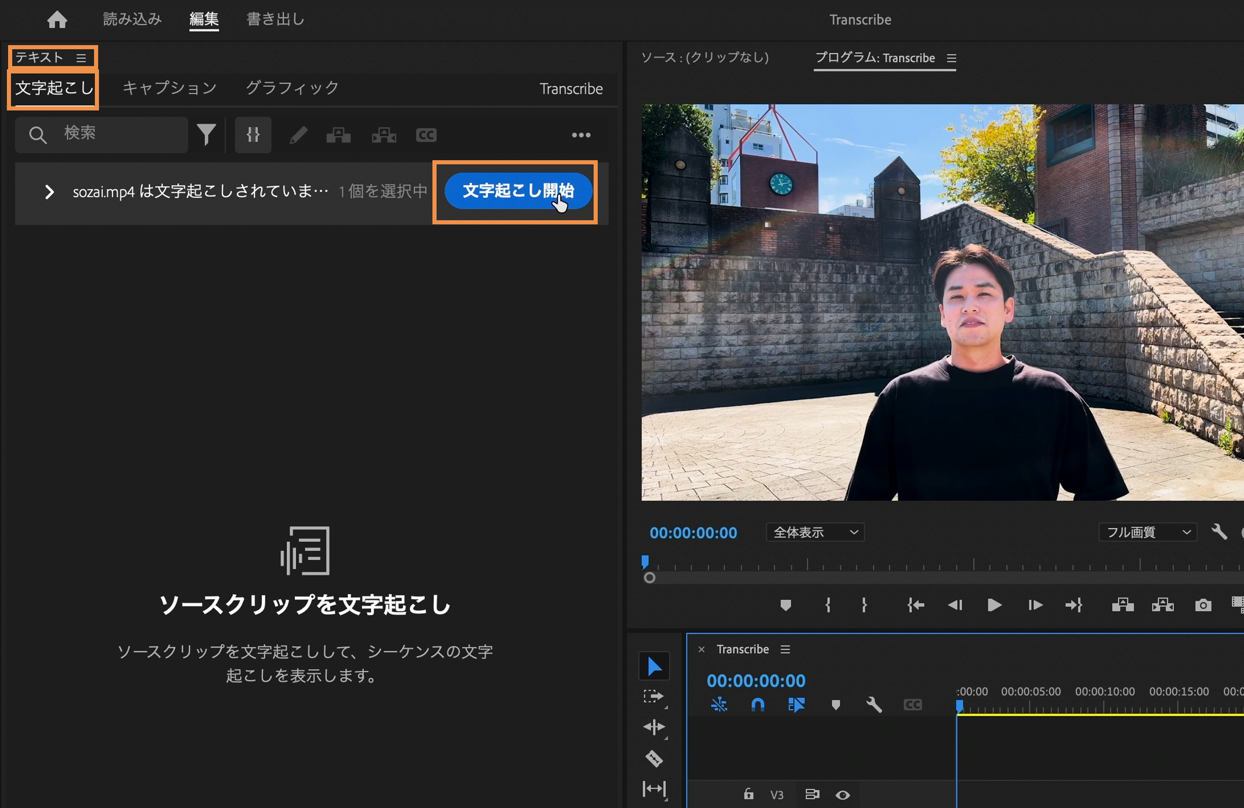Viewport: 1244px width, 808px height.
Task: Toggle Linked Selection in timeline
Action: click(x=796, y=705)
